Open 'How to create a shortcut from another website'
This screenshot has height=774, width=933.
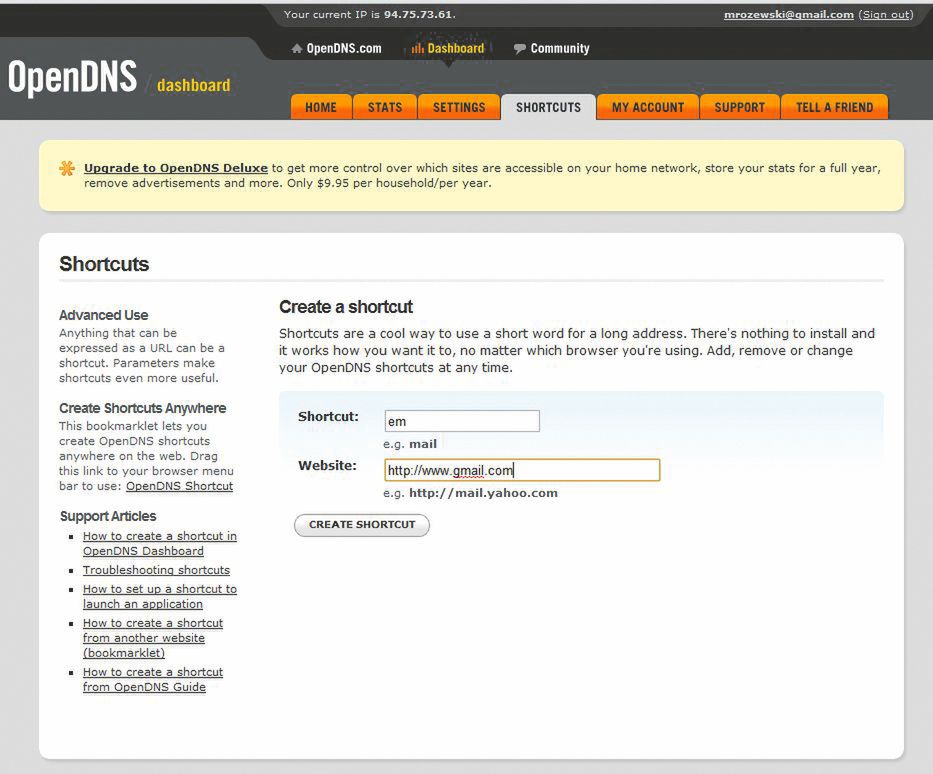[153, 638]
